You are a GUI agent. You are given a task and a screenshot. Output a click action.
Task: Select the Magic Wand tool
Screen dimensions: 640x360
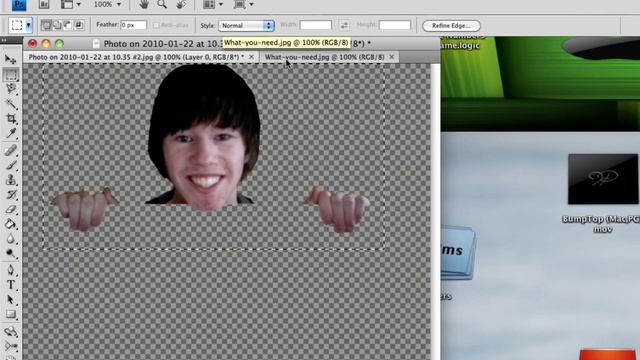tap(11, 104)
